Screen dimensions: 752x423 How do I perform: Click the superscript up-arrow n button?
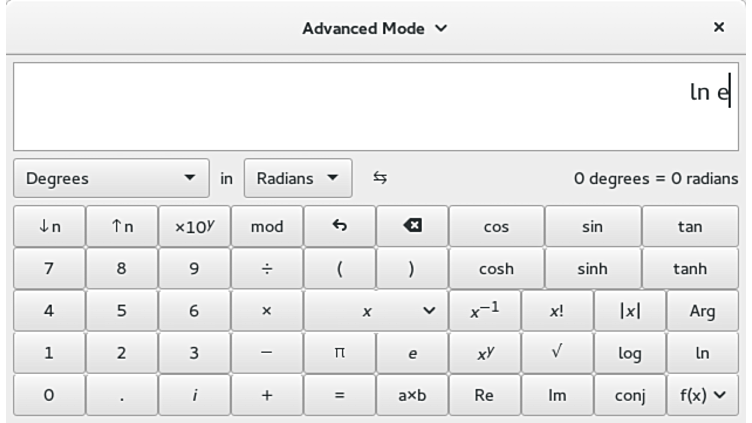[121, 226]
